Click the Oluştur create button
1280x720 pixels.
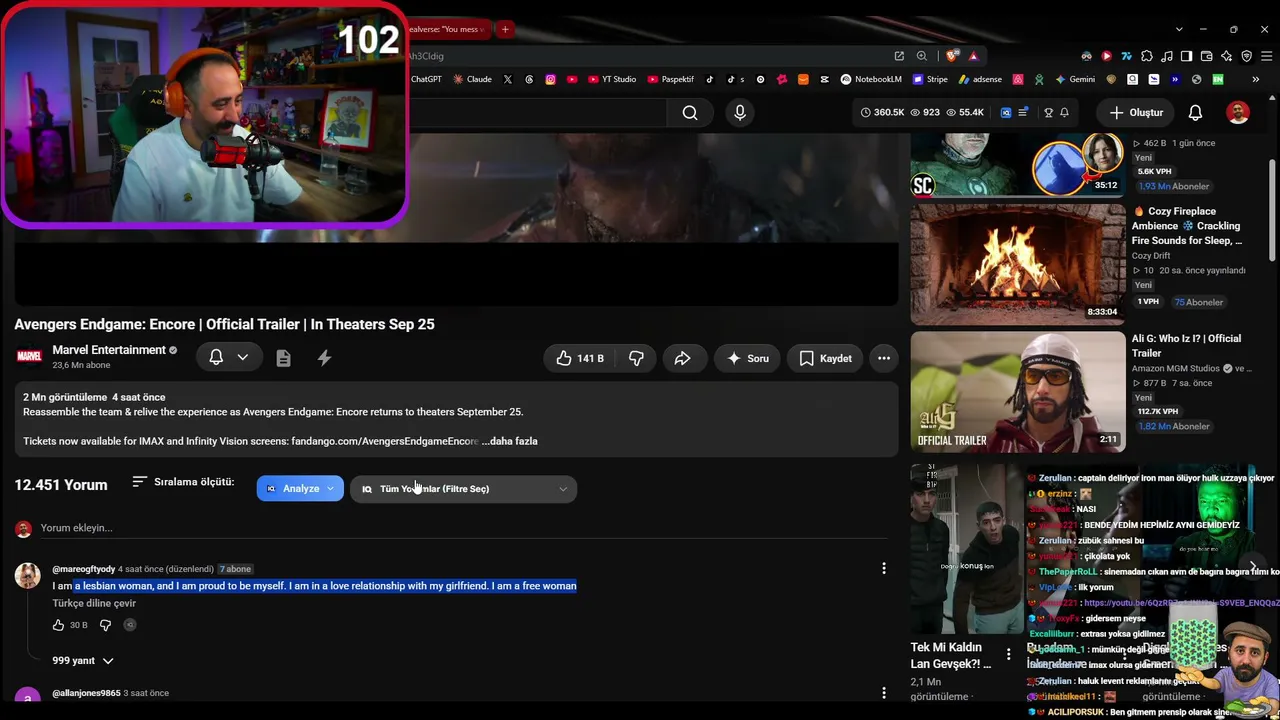(x=1136, y=113)
